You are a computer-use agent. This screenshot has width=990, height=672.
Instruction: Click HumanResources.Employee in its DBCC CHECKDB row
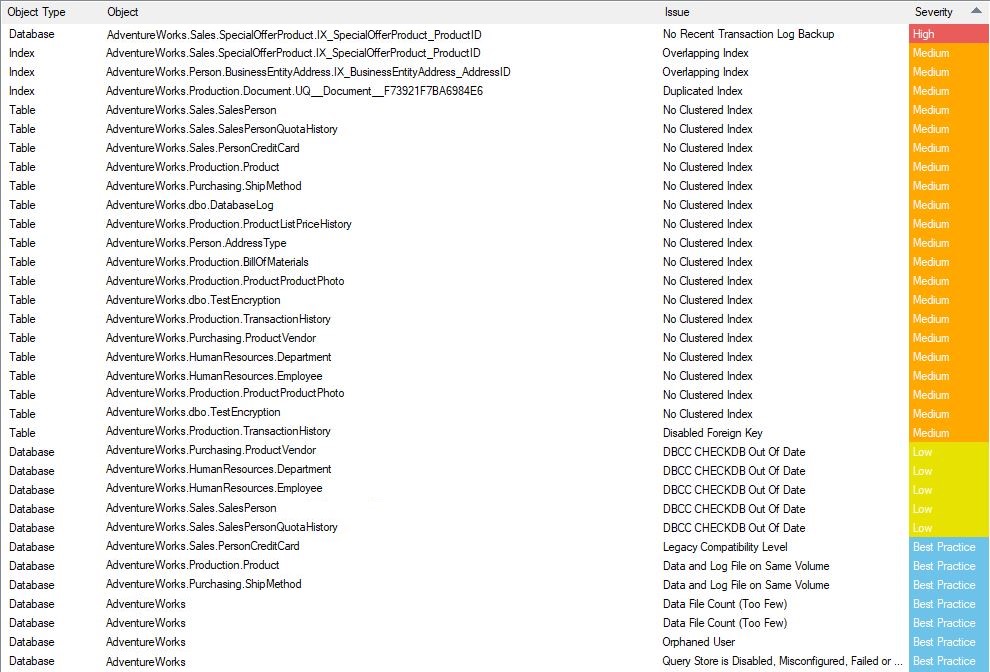point(214,488)
